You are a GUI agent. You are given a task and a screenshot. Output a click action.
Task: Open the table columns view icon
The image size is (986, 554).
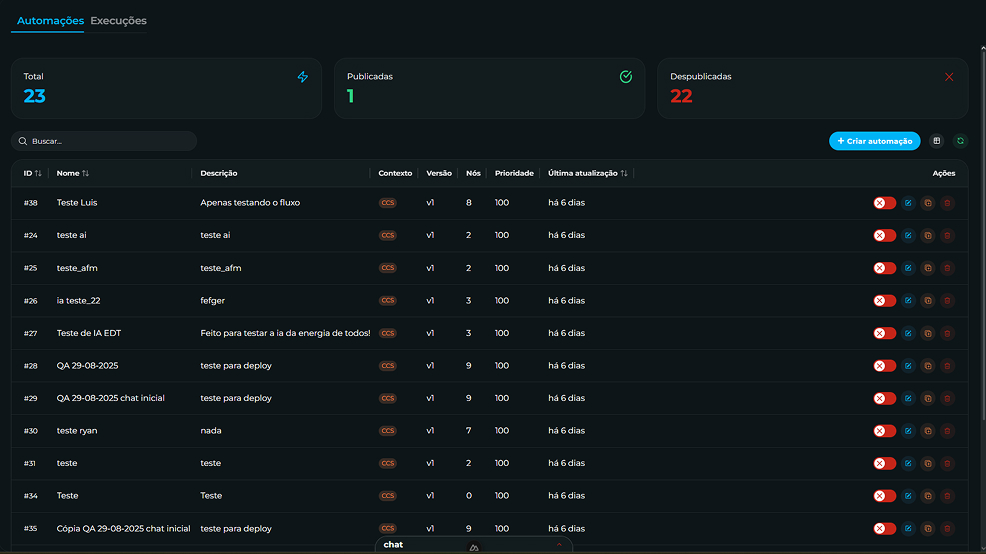(x=936, y=141)
